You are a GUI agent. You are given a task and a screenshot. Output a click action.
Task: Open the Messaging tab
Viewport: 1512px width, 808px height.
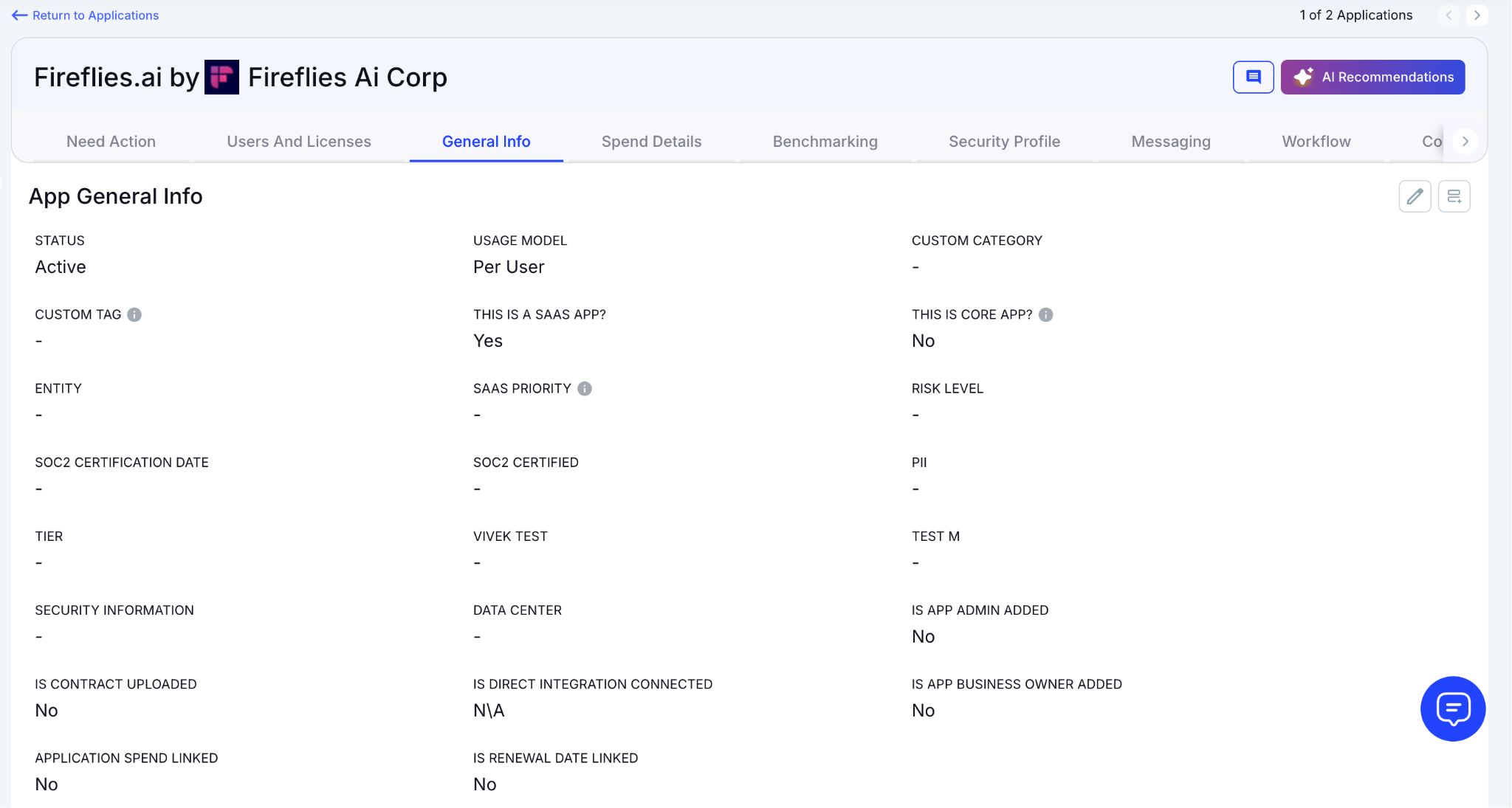tap(1171, 142)
